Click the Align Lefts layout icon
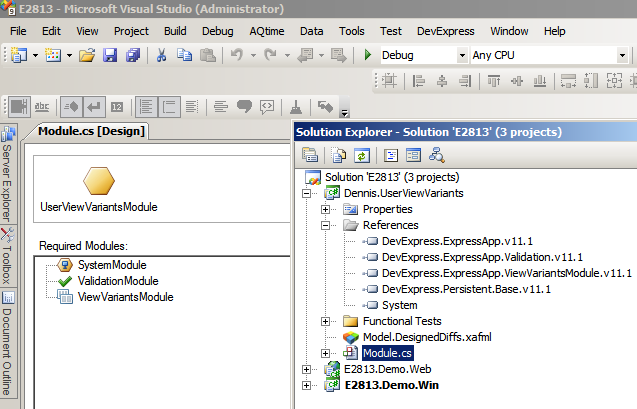 [x=418, y=80]
